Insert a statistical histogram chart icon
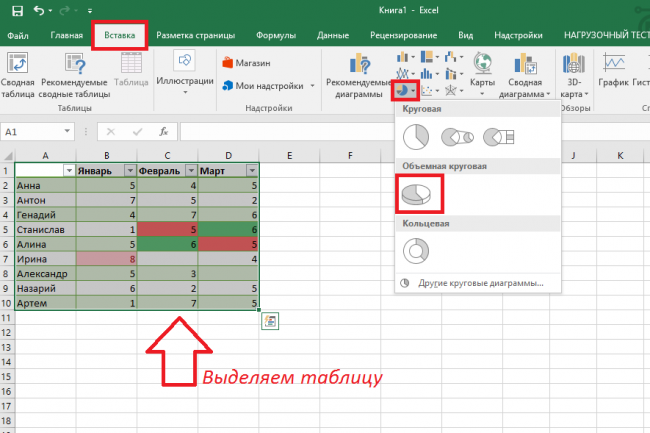Screen dimensions: 650x433 point(427,74)
